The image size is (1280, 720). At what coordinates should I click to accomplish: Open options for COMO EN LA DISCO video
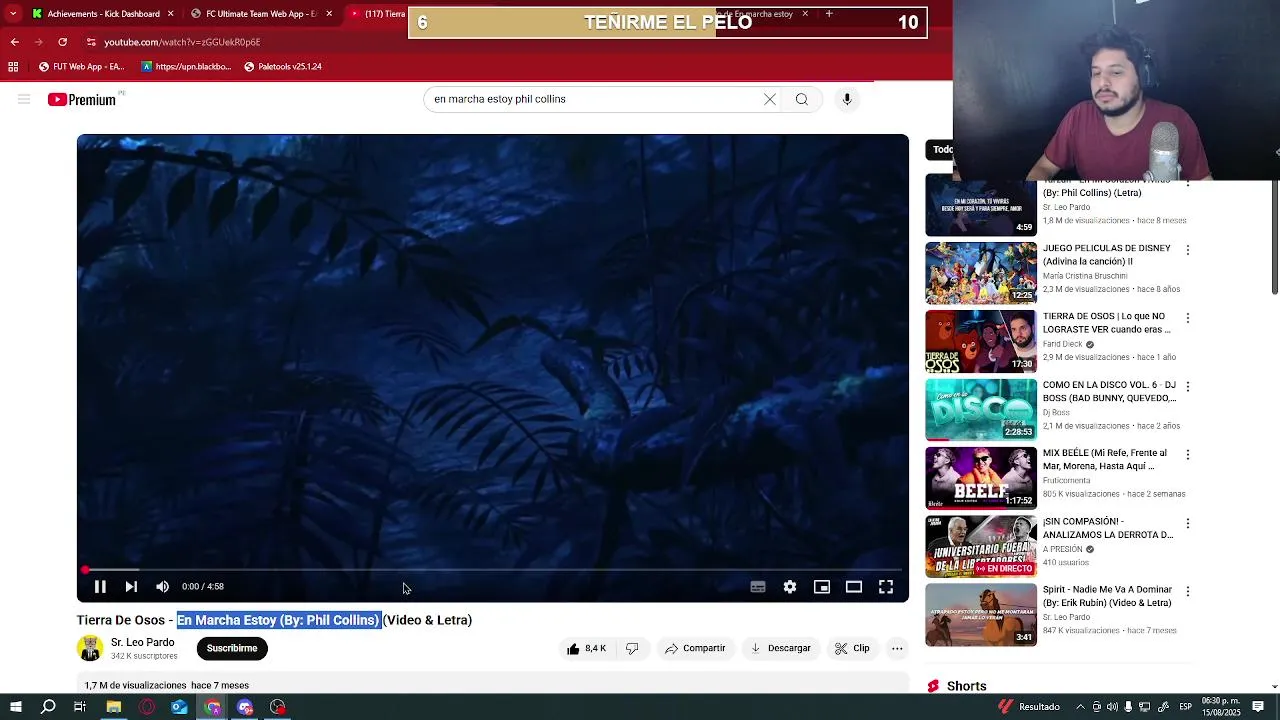point(1188,386)
